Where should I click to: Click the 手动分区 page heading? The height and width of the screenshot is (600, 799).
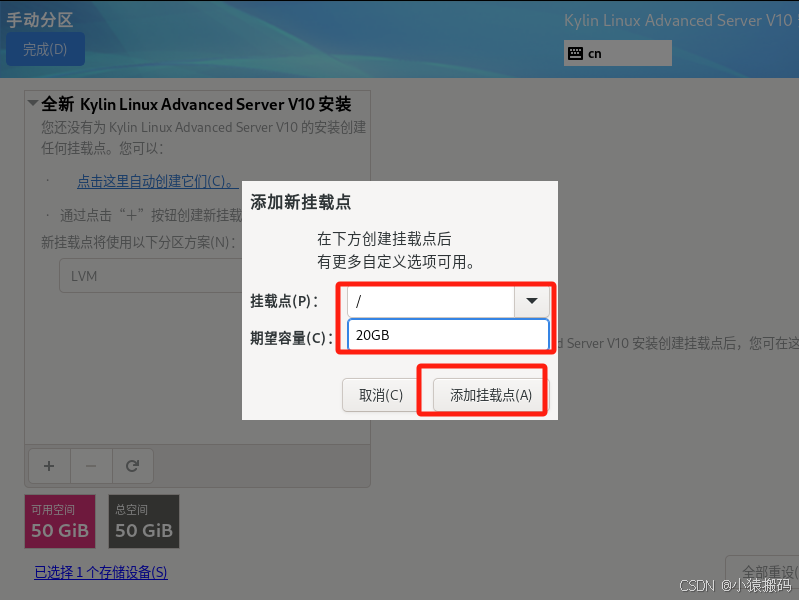(40, 20)
